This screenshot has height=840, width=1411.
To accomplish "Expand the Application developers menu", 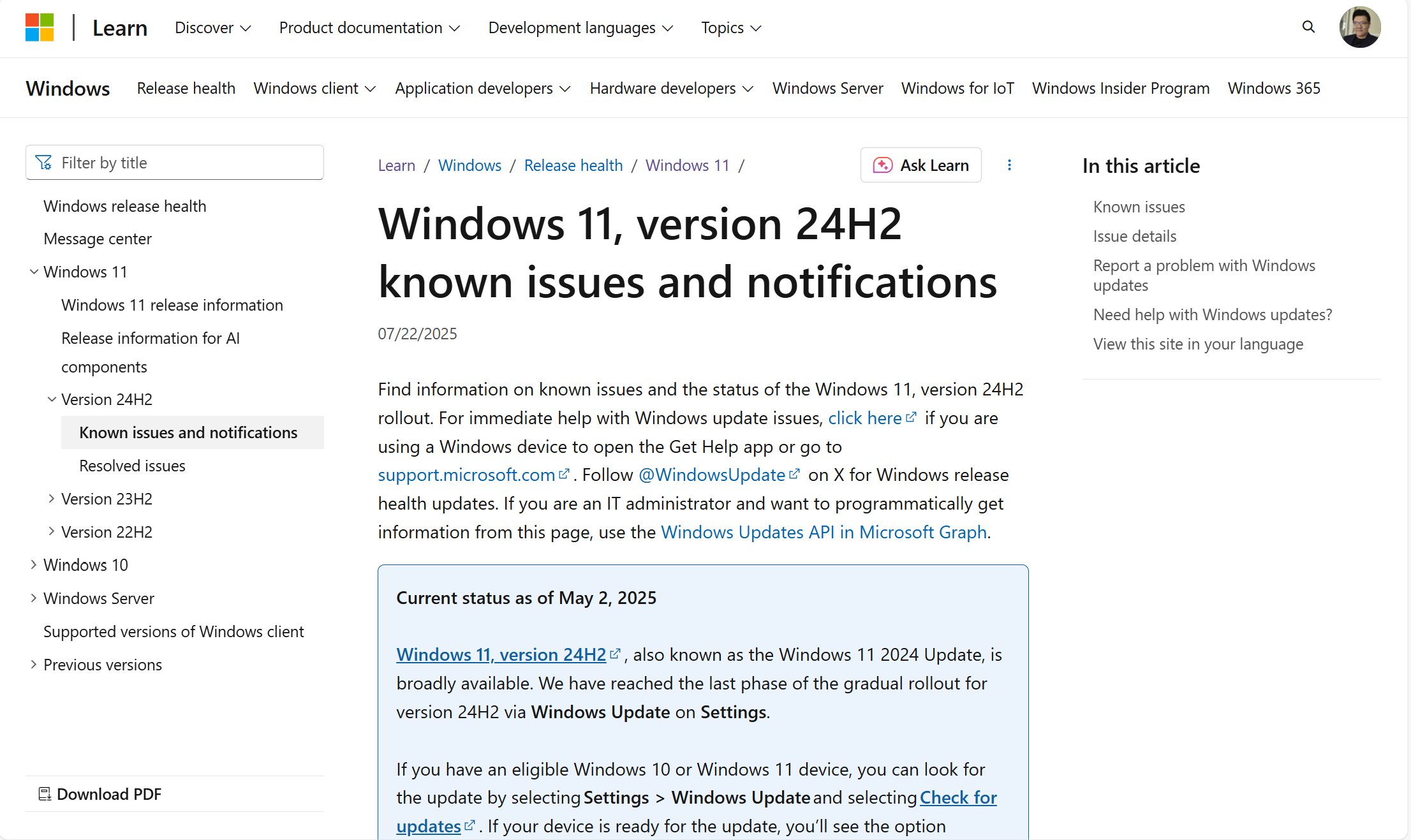I will coord(482,88).
